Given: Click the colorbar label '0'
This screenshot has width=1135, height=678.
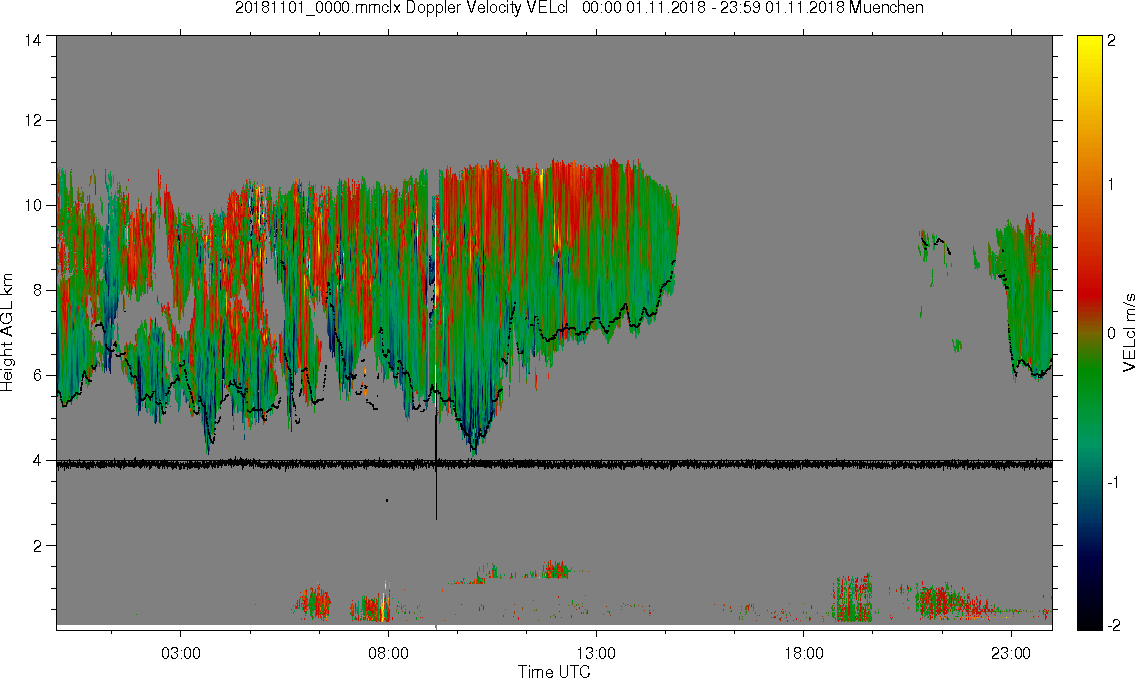Looking at the screenshot, I should pos(1111,333).
